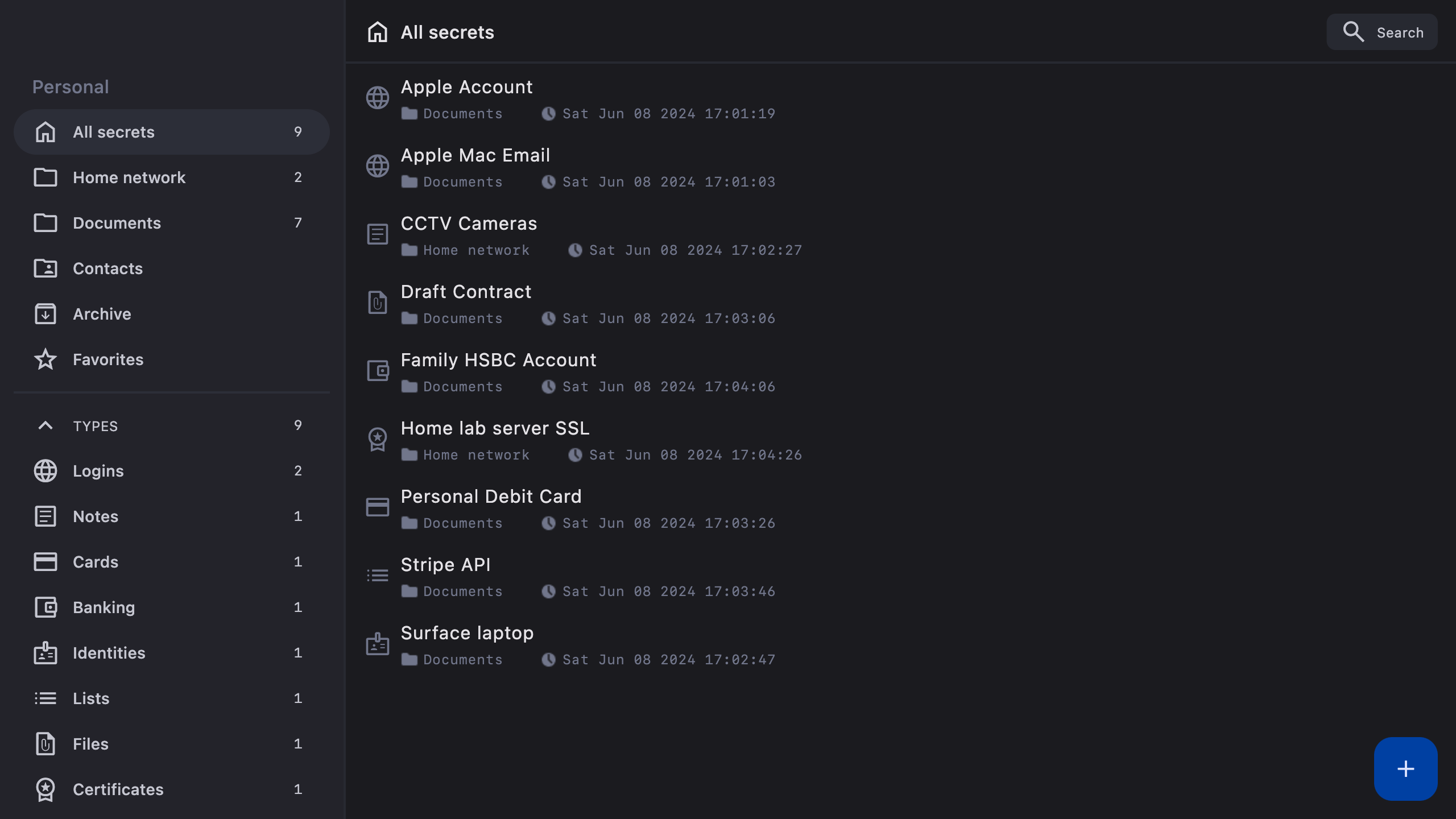This screenshot has width=1456, height=819.
Task: Open the Documents folder in sidebar
Action: tap(117, 223)
